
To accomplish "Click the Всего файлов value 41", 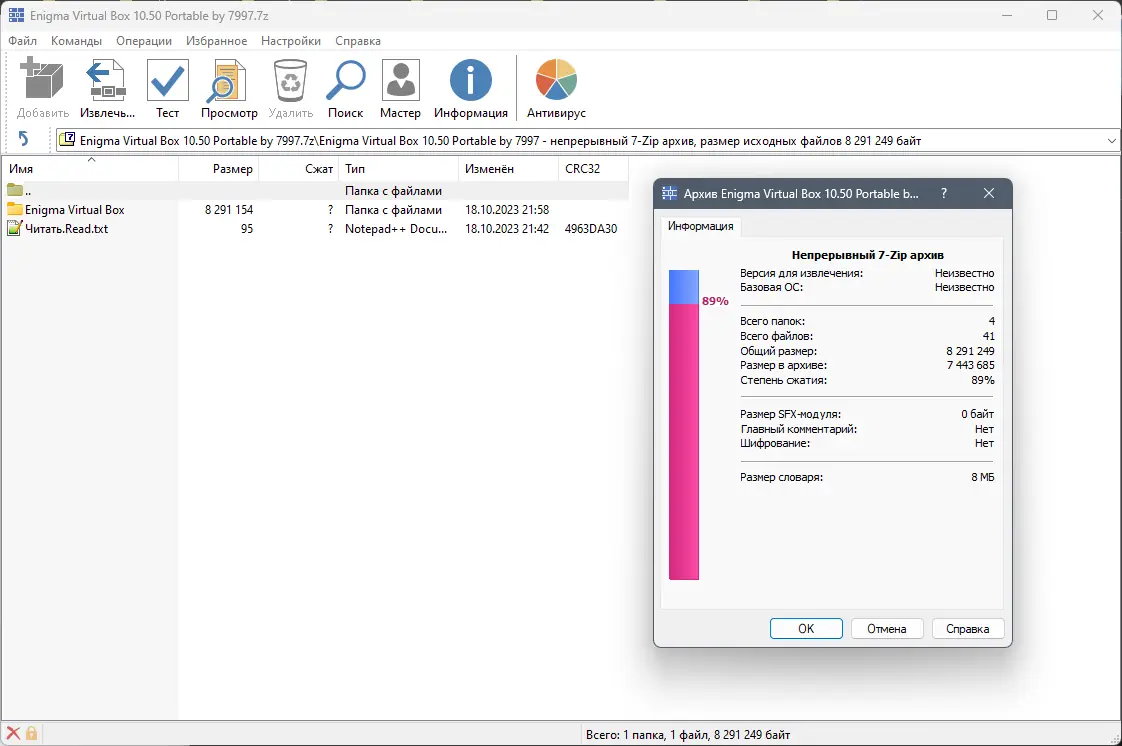I will coord(988,336).
